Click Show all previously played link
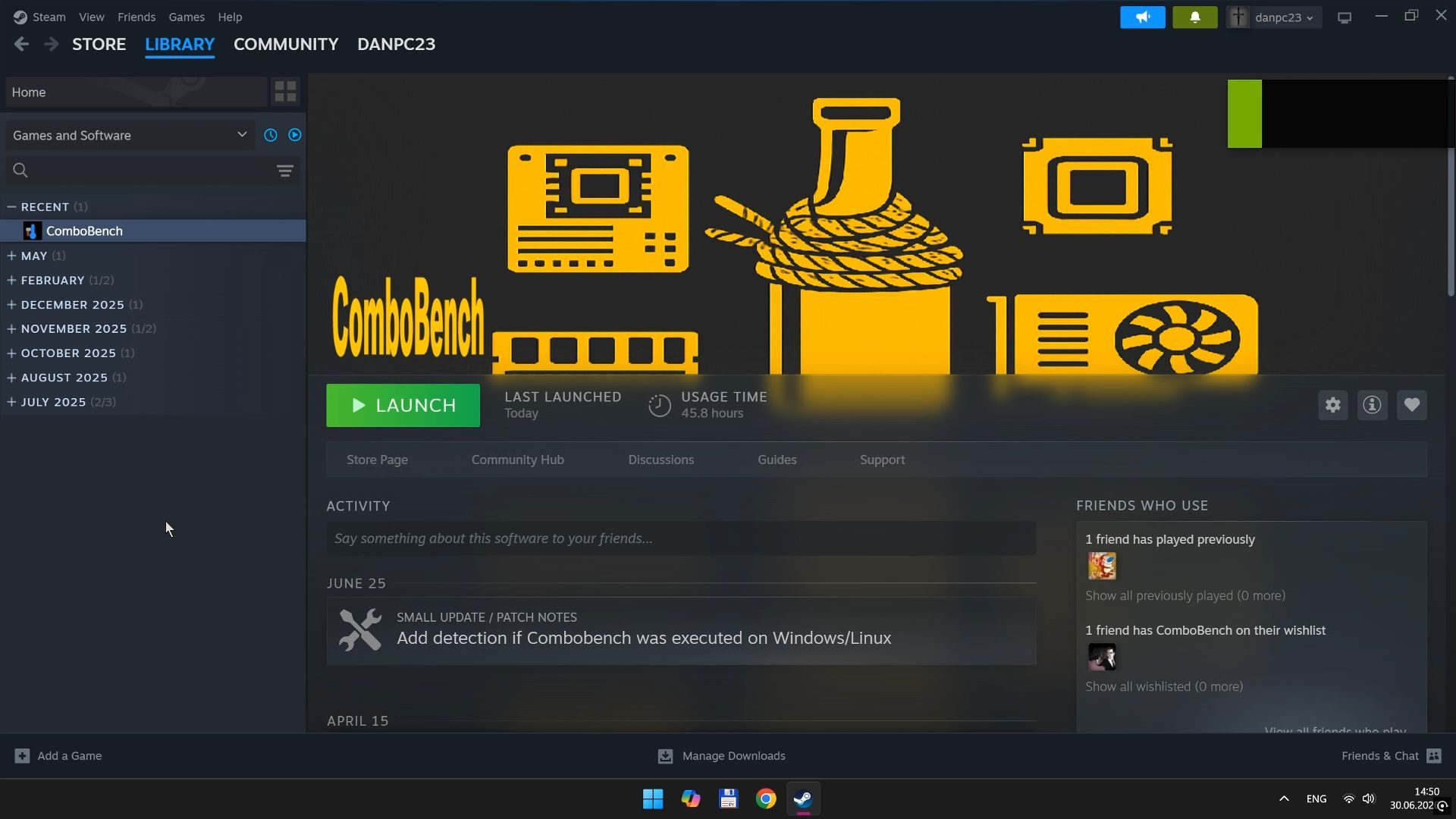 click(1185, 596)
